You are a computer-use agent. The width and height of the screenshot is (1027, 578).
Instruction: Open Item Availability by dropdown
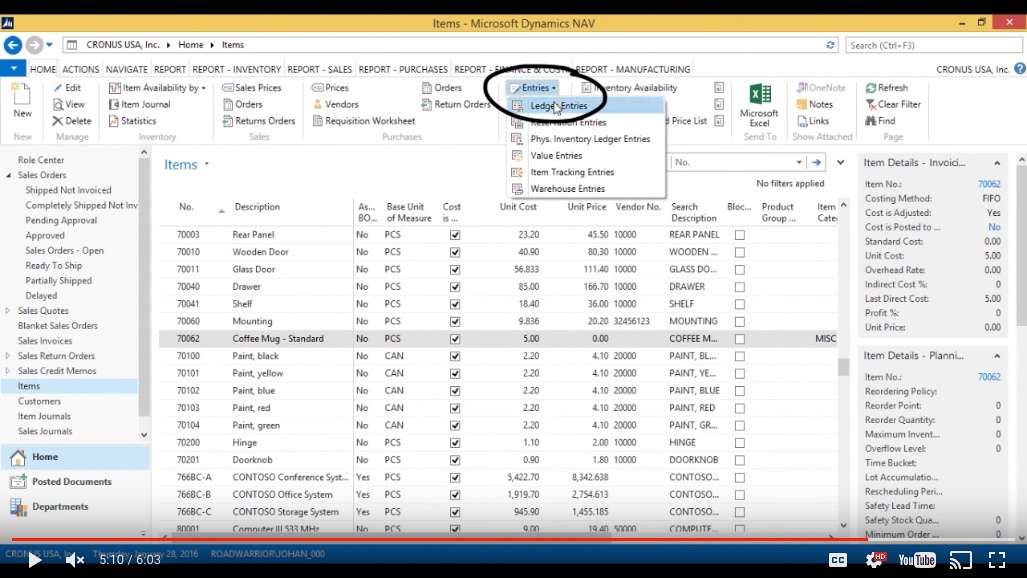point(158,87)
